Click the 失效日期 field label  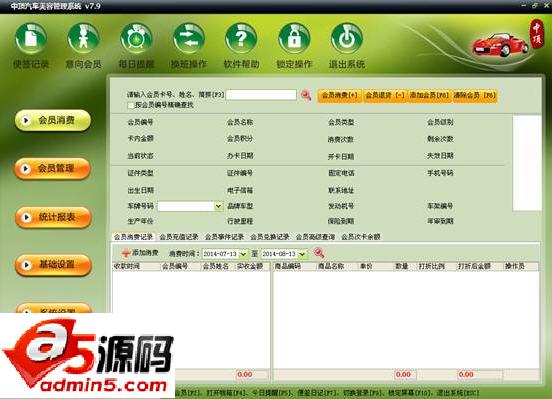(440, 156)
